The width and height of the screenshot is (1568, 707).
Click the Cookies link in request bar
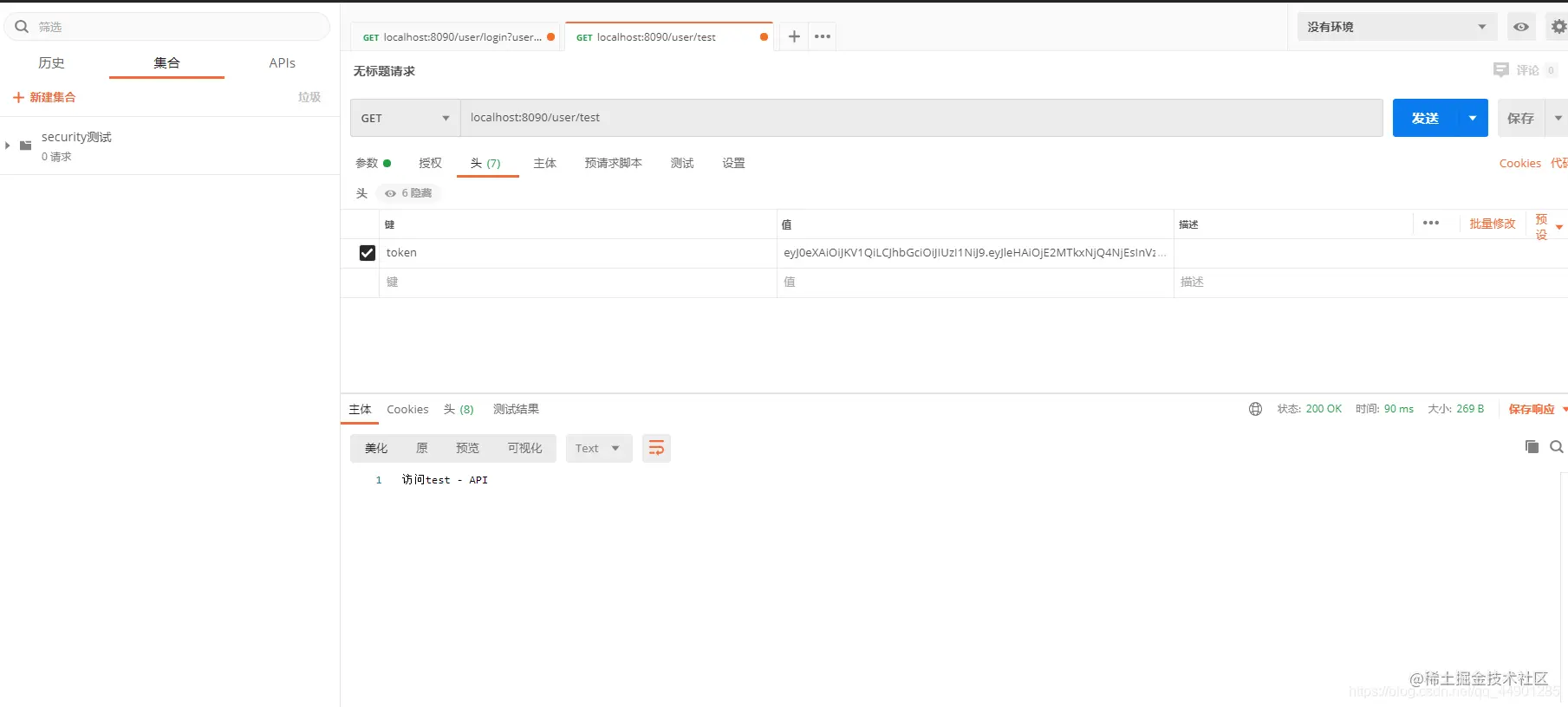pyautogui.click(x=1520, y=163)
